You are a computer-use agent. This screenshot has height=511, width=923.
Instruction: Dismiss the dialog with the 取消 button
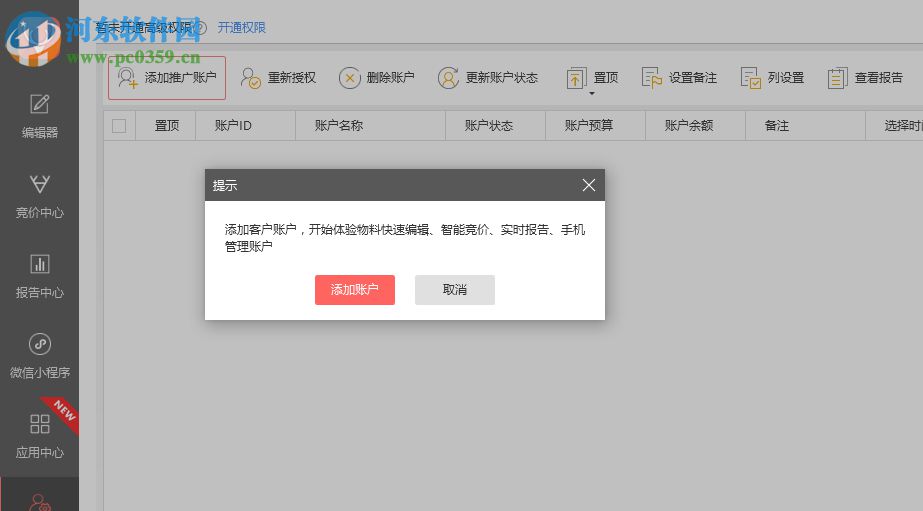click(455, 290)
